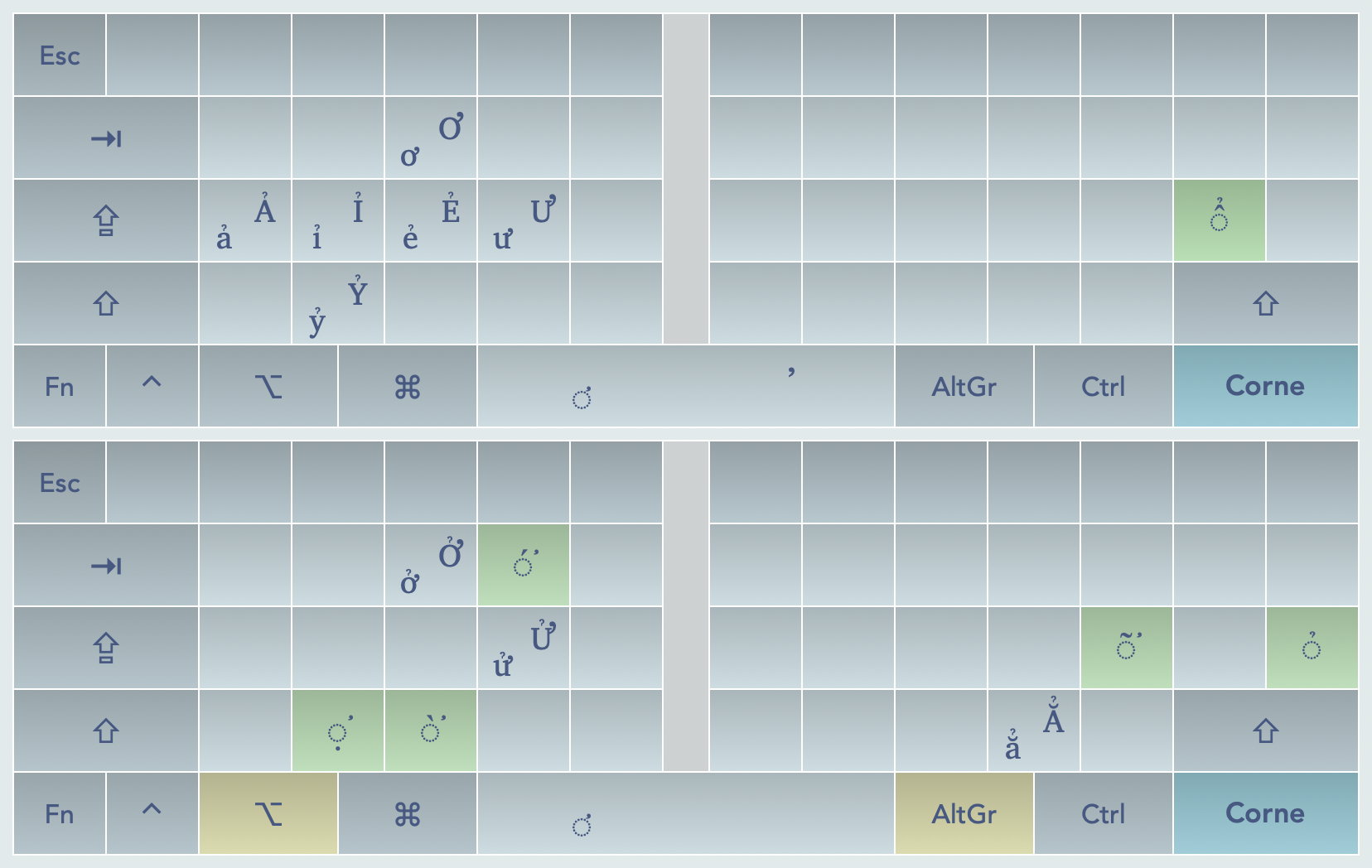The height and width of the screenshot is (868, 1372).
Task: Toggle the highlighted AltGr key on the lower keyboard
Action: click(964, 813)
